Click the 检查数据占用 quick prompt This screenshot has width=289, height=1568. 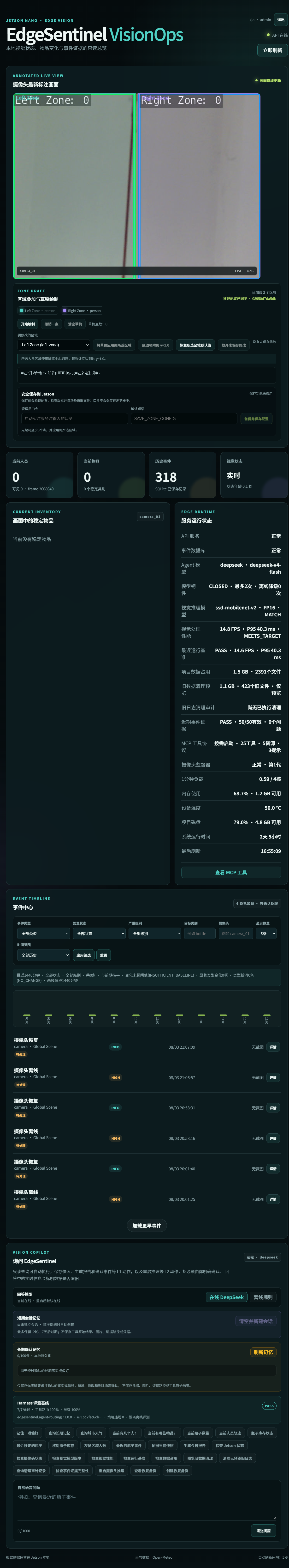pos(166,1459)
